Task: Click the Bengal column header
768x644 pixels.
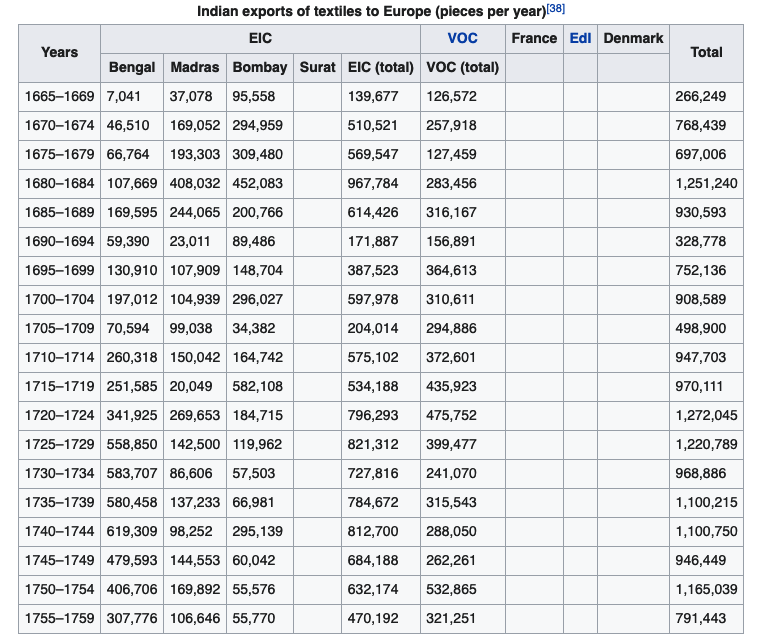Action: coord(132,67)
